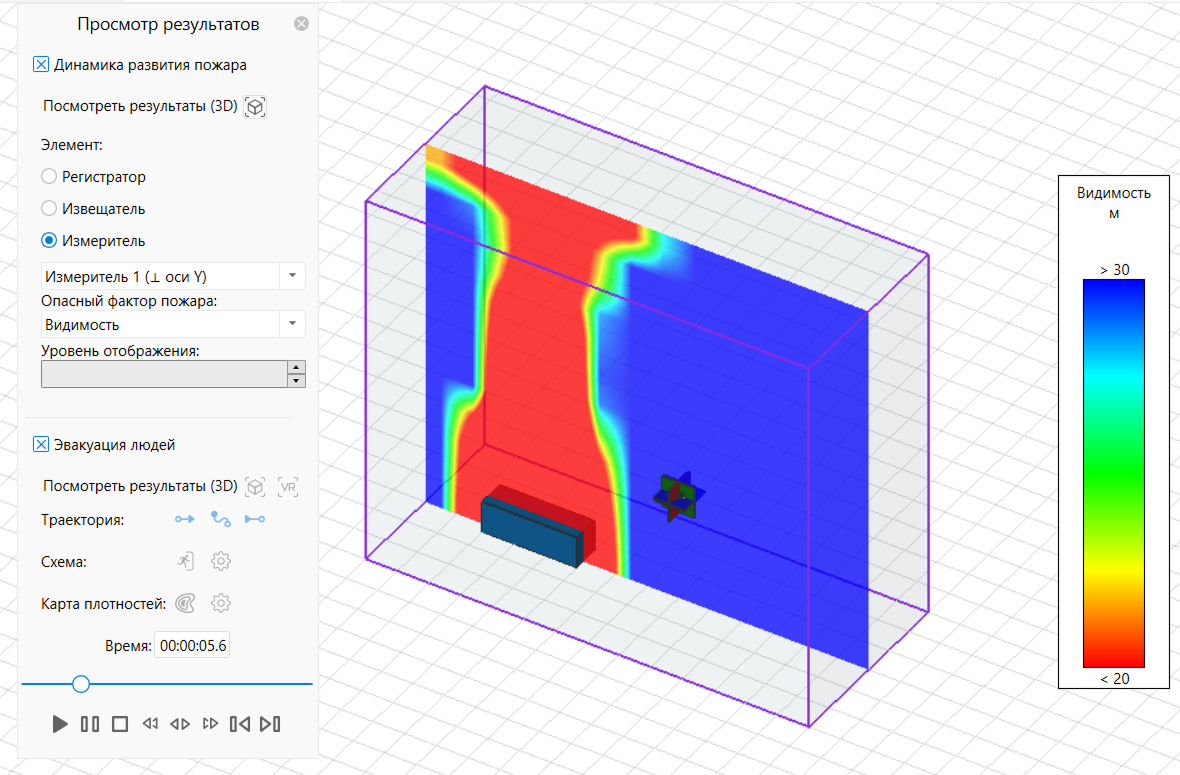1180x775 pixels.
Task: Select the Извещатель radio button
Action: coord(49,208)
